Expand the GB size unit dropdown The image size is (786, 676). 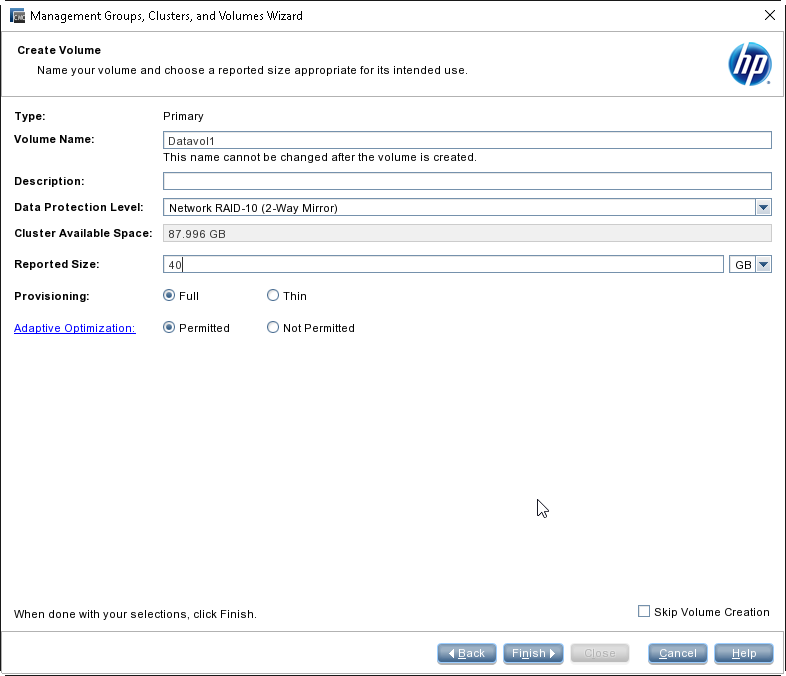click(x=763, y=264)
